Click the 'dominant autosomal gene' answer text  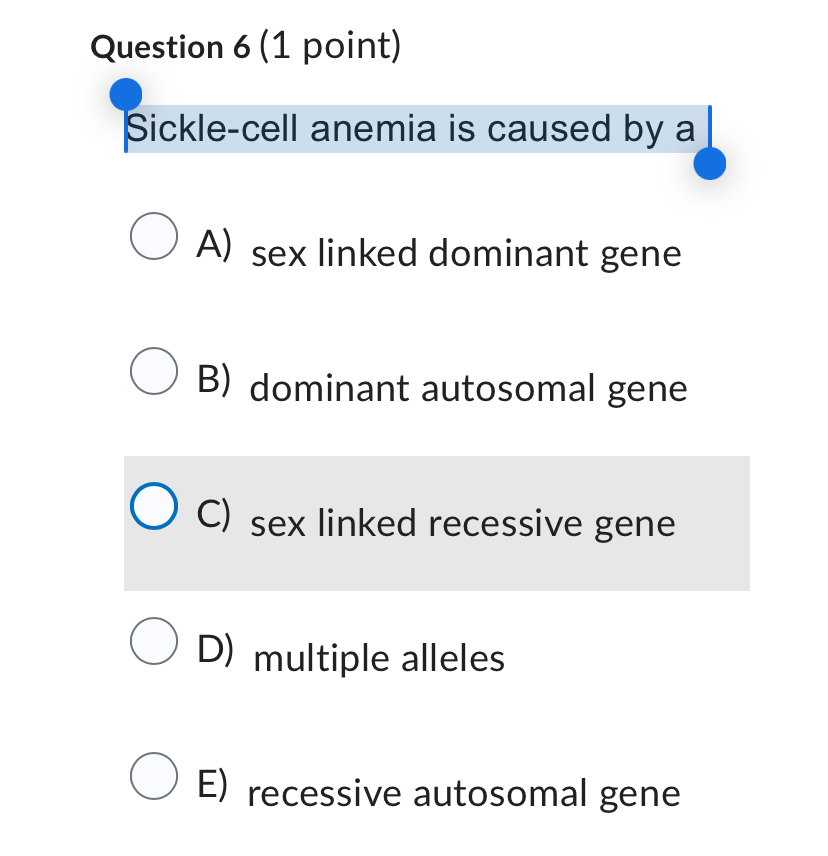468,388
